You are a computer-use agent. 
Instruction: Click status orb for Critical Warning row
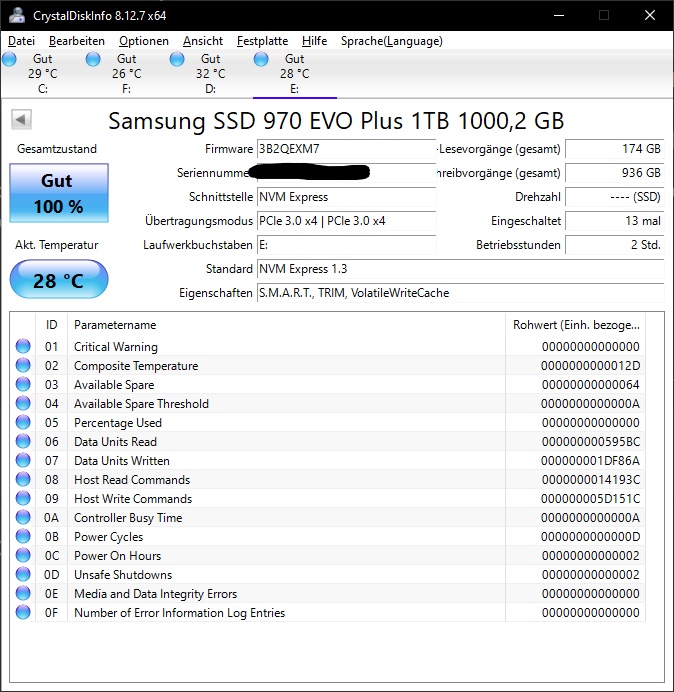pos(23,346)
